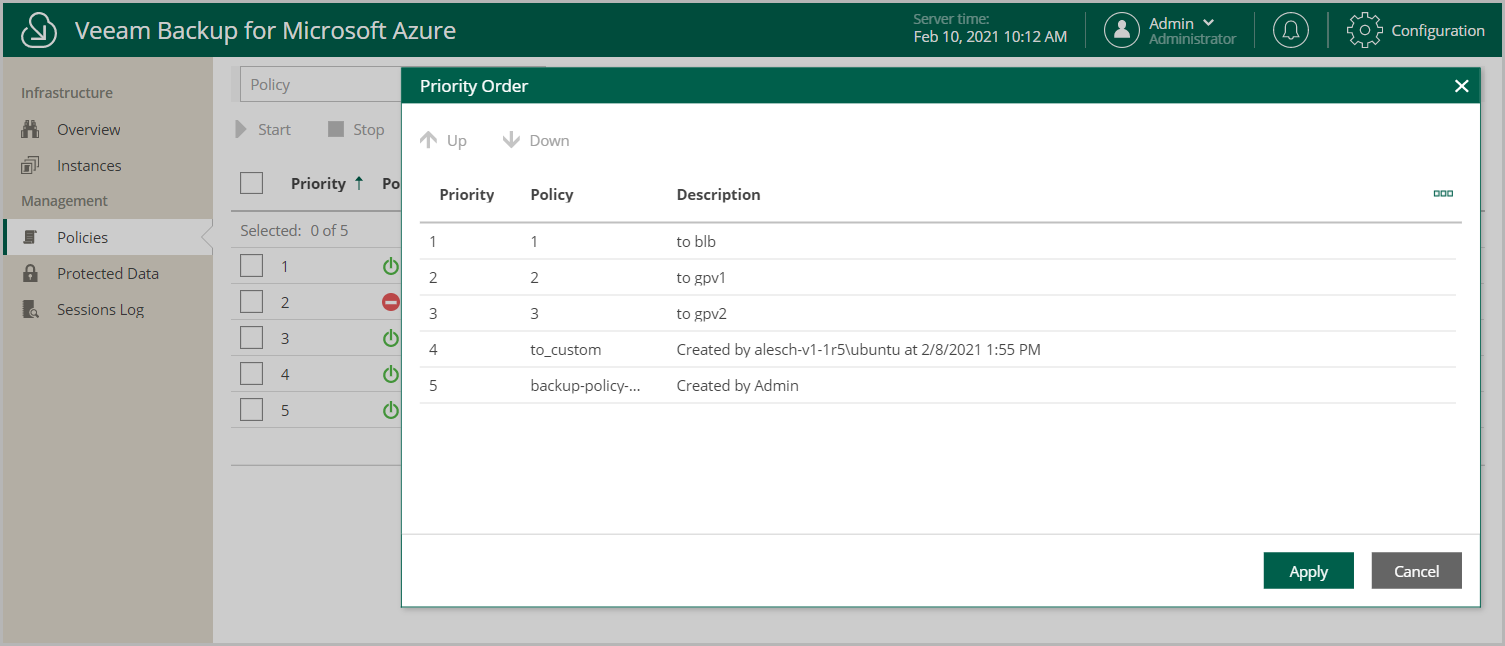
Task: Click the Policies sidebar icon
Action: [x=30, y=237]
